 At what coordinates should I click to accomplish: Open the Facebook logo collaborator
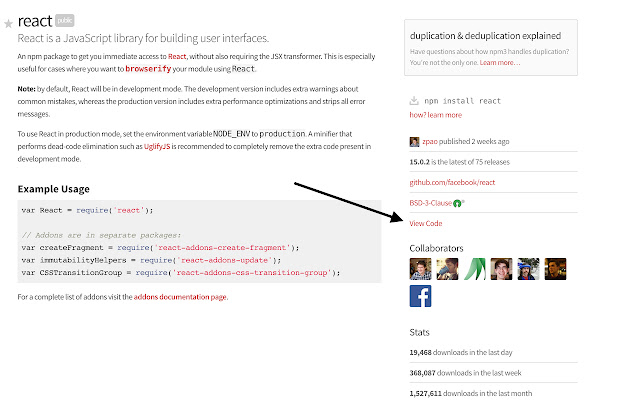pyautogui.click(x=420, y=296)
